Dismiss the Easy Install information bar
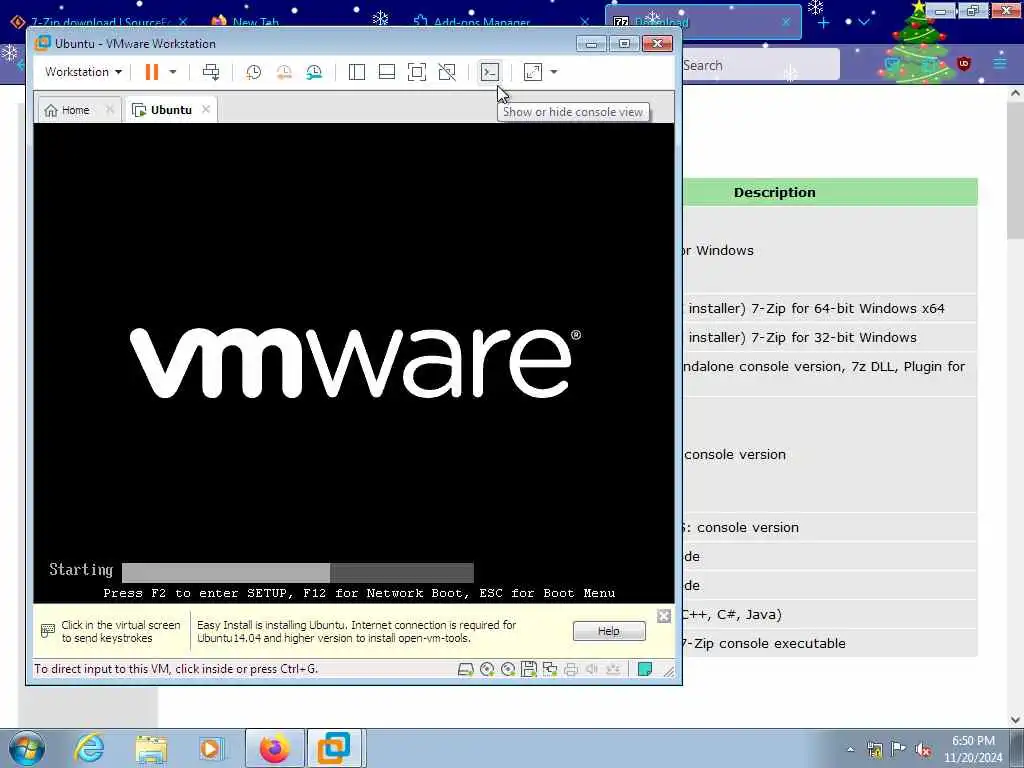The width and height of the screenshot is (1024, 768). (x=664, y=616)
